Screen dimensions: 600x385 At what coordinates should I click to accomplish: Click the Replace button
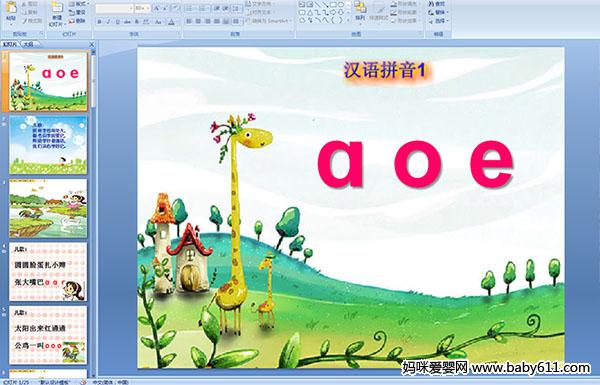tap(438, 12)
